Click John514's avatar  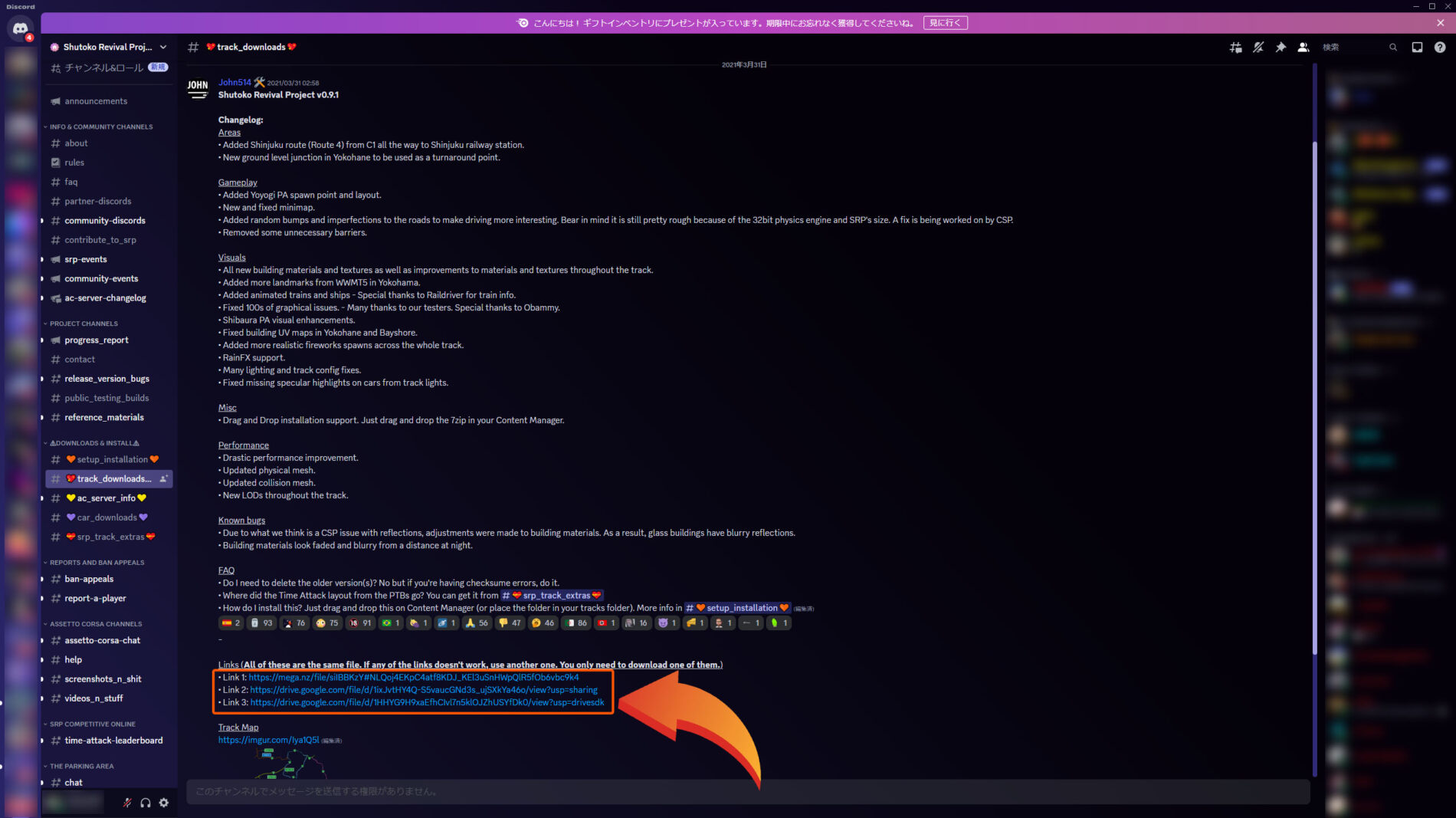tap(198, 89)
